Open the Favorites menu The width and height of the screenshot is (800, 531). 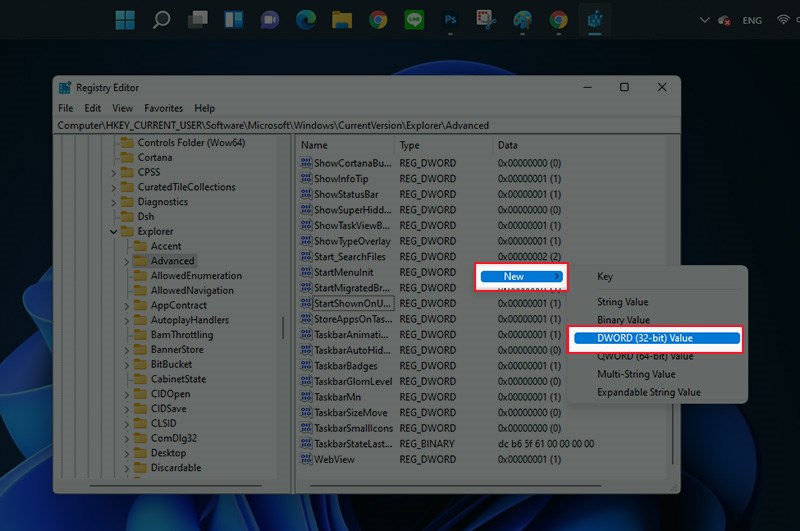pos(163,108)
